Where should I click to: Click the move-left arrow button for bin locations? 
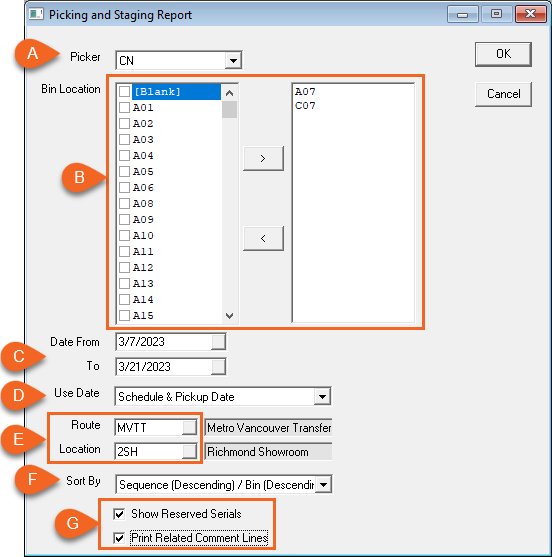coord(263,238)
